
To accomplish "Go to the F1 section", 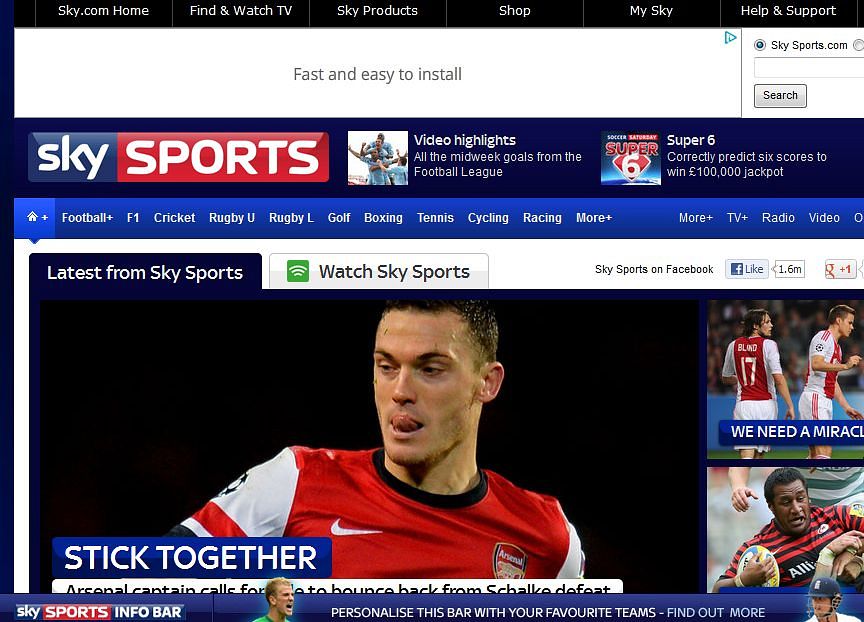I will pos(133,218).
